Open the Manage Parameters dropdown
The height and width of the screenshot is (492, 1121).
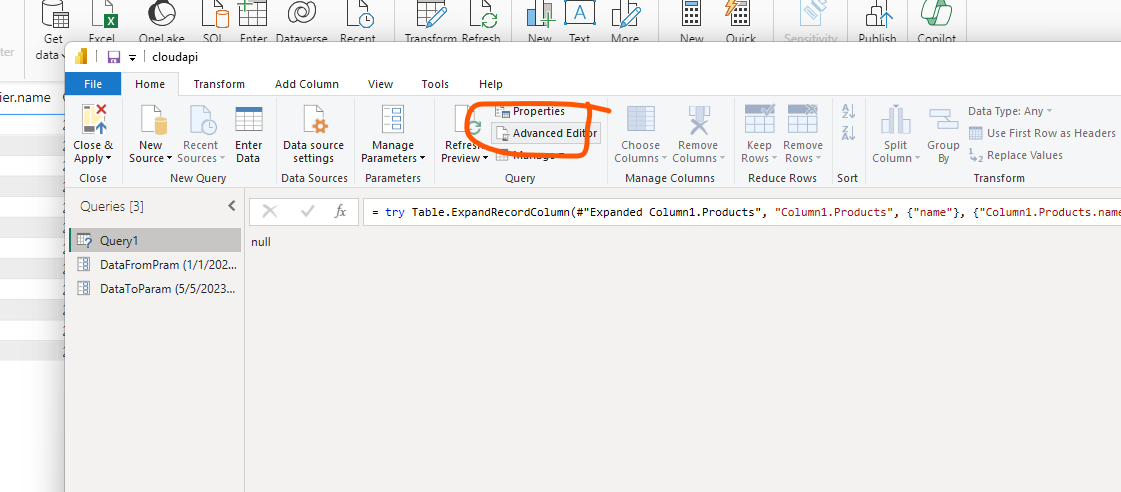coord(393,158)
